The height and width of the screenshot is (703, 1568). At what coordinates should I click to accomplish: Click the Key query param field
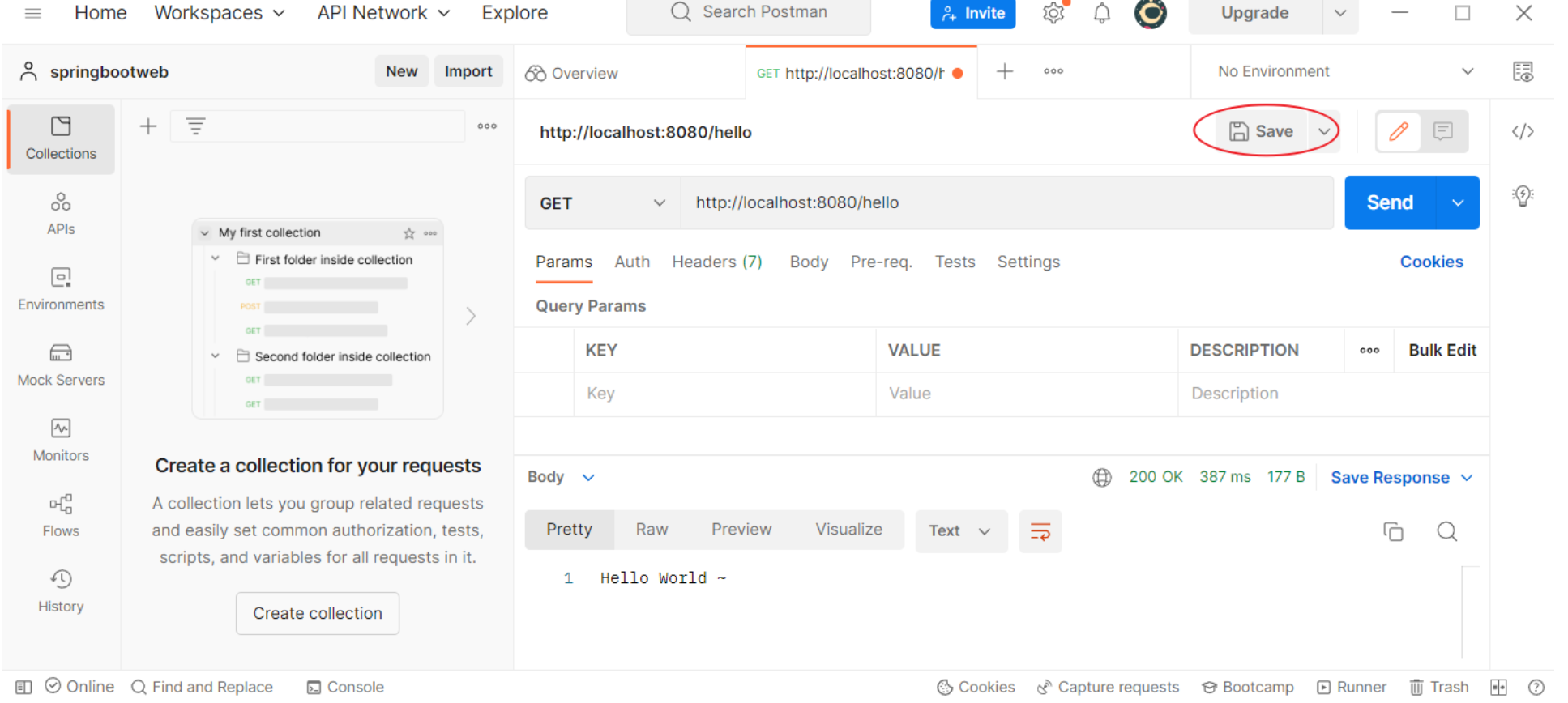click(724, 394)
